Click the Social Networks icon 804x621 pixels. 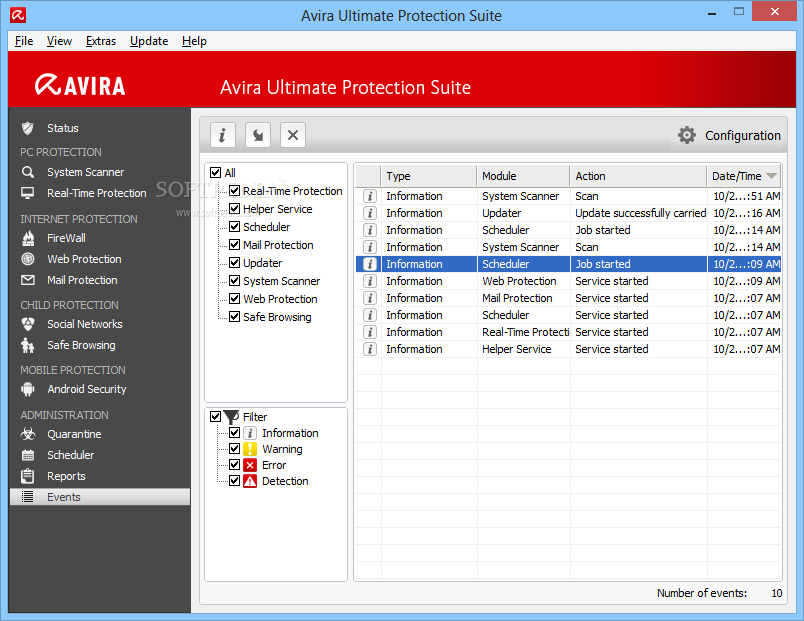[28, 324]
